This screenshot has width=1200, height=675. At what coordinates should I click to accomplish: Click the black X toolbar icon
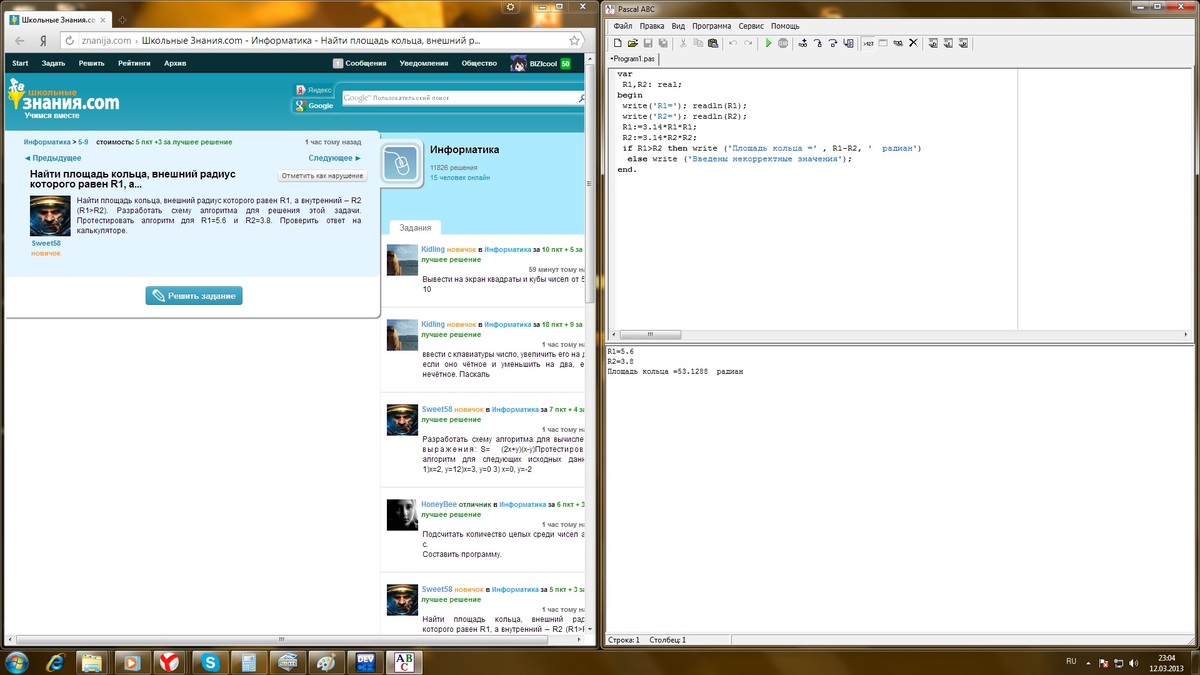(x=913, y=43)
